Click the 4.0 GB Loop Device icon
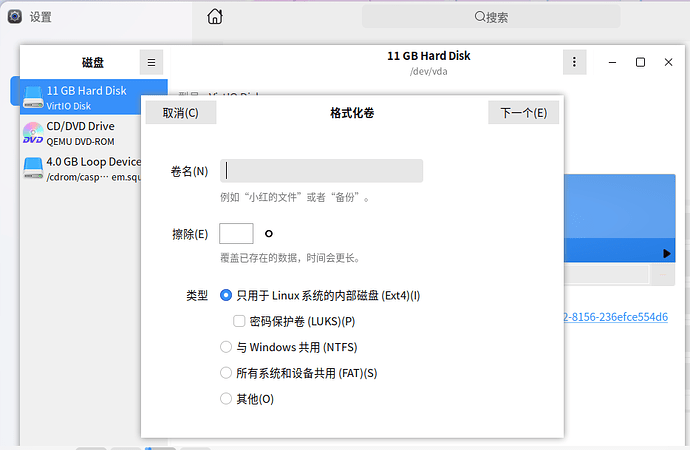This screenshot has width=690, height=450. pyautogui.click(x=32, y=168)
